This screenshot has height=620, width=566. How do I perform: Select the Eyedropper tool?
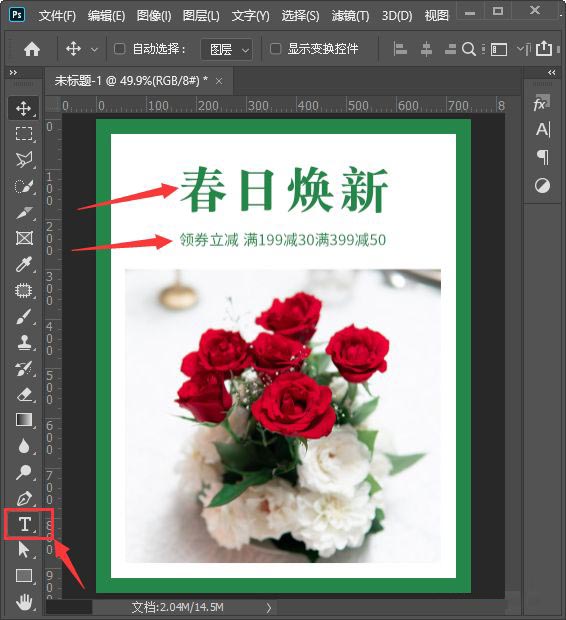(24, 264)
